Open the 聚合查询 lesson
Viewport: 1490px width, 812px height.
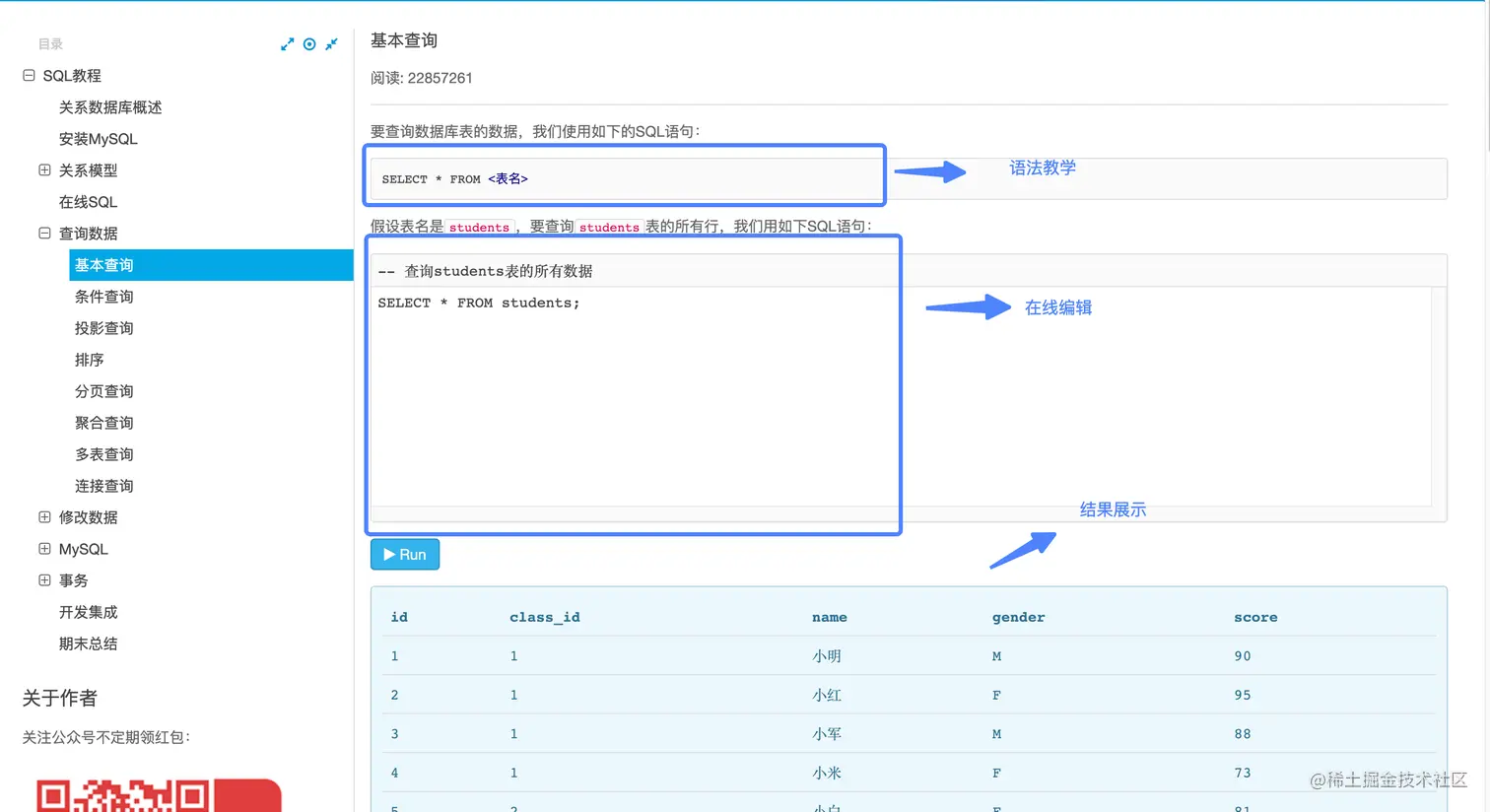tap(103, 423)
